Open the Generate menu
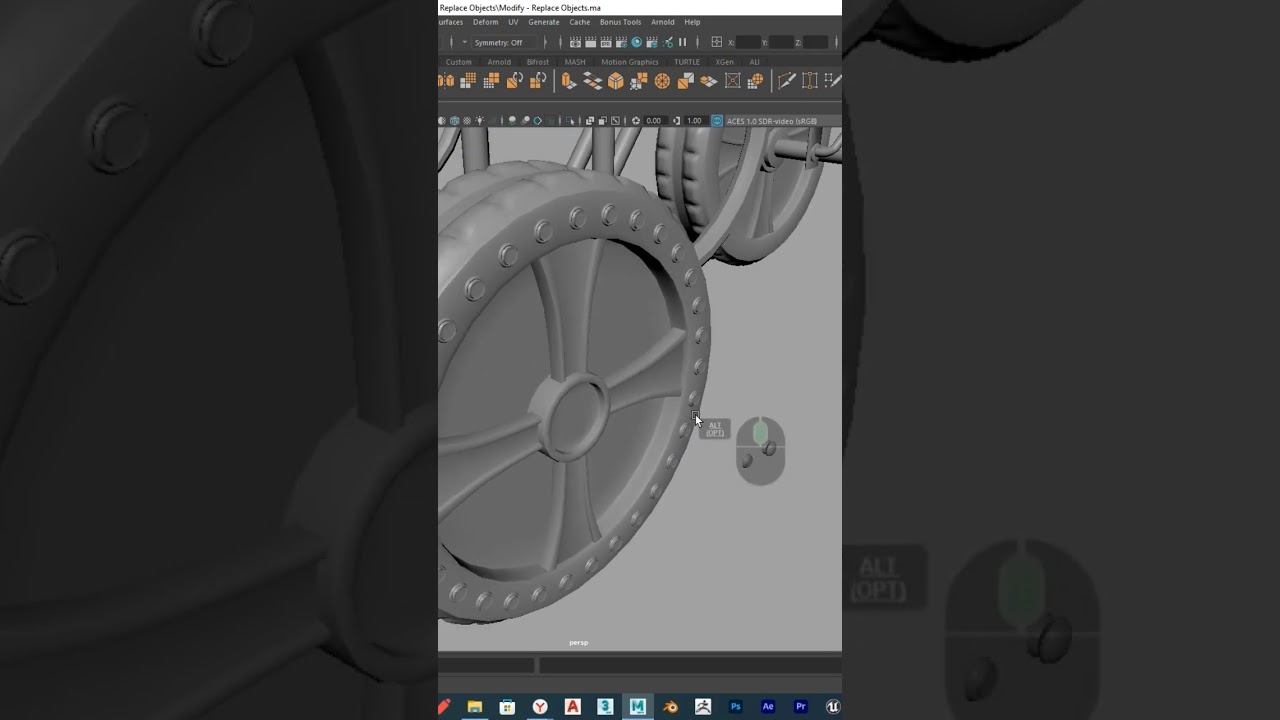Screen dimensions: 1280x720 pyautogui.click(x=544, y=22)
